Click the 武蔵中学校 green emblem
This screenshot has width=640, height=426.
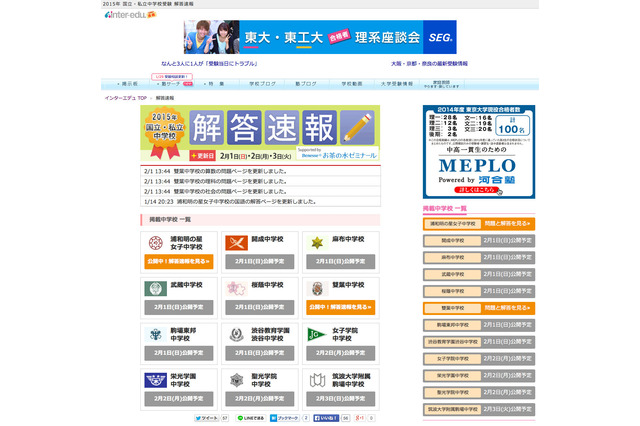pos(156,288)
